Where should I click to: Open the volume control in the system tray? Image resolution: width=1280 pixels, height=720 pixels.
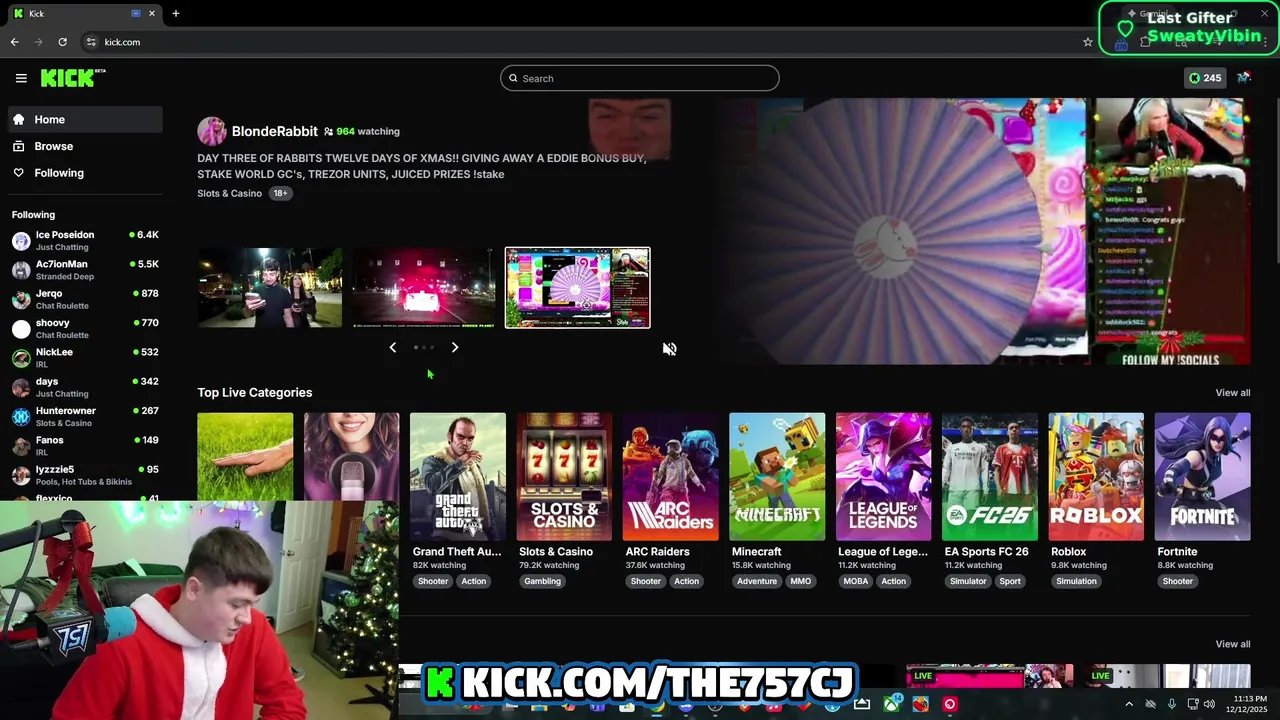(1209, 704)
